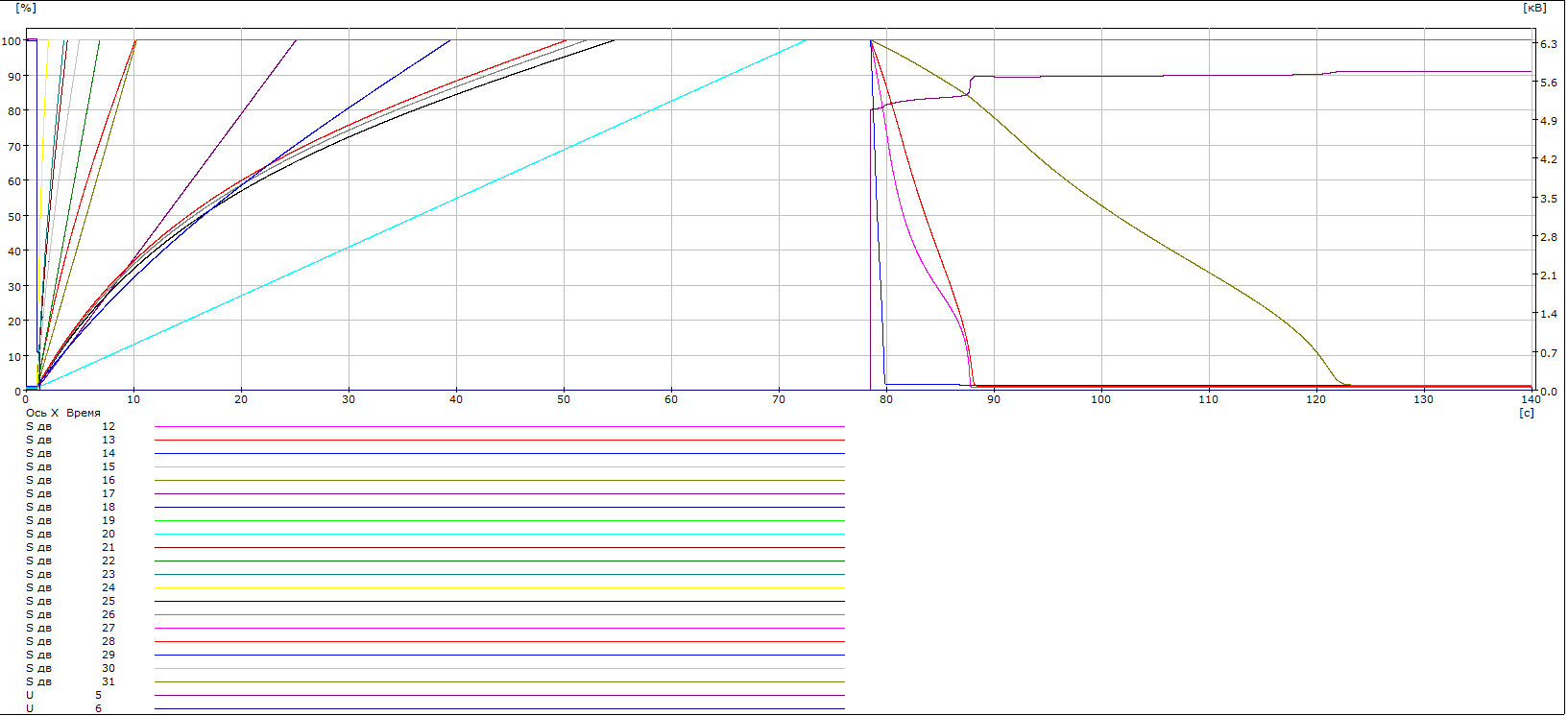The image size is (1568, 716).
Task: Select legend entry U 6
Action: (63, 708)
